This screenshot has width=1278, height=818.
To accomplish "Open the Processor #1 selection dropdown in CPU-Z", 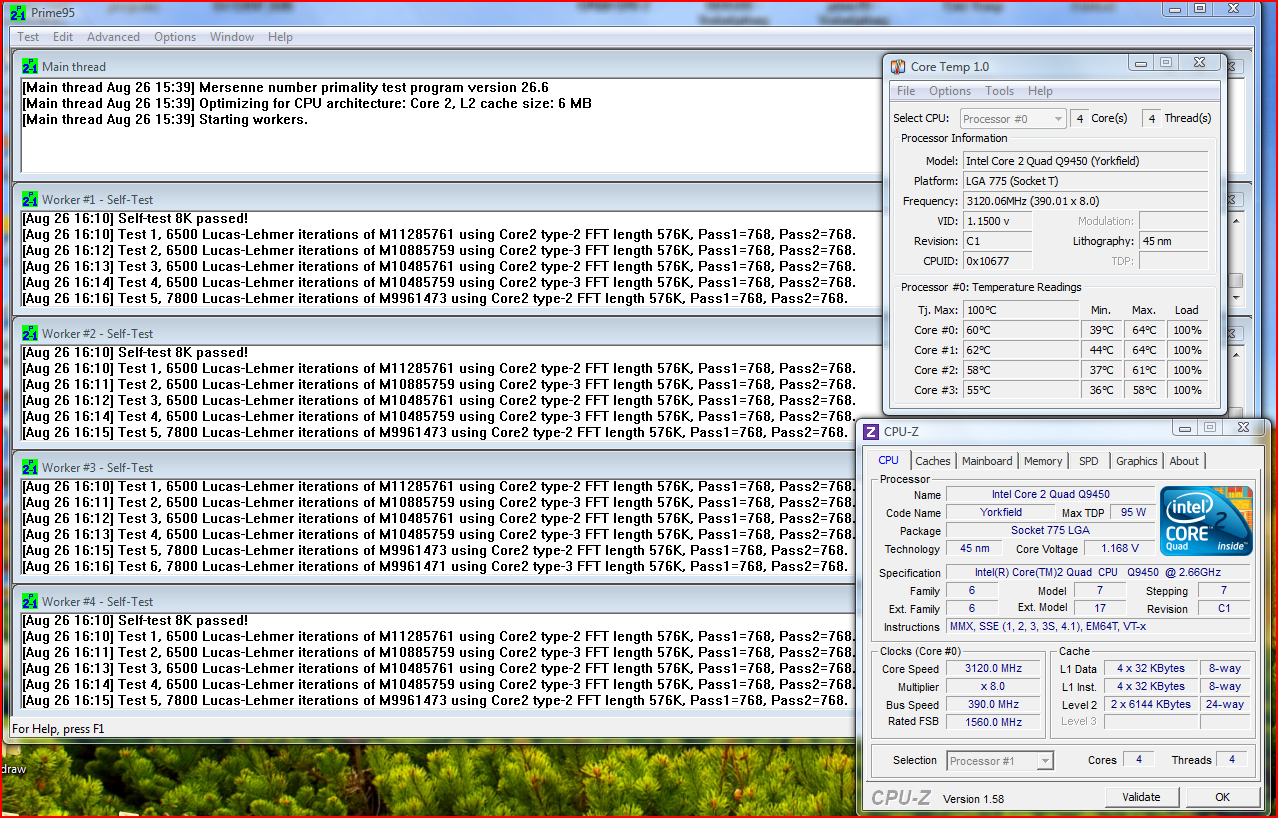I will 1000,761.
